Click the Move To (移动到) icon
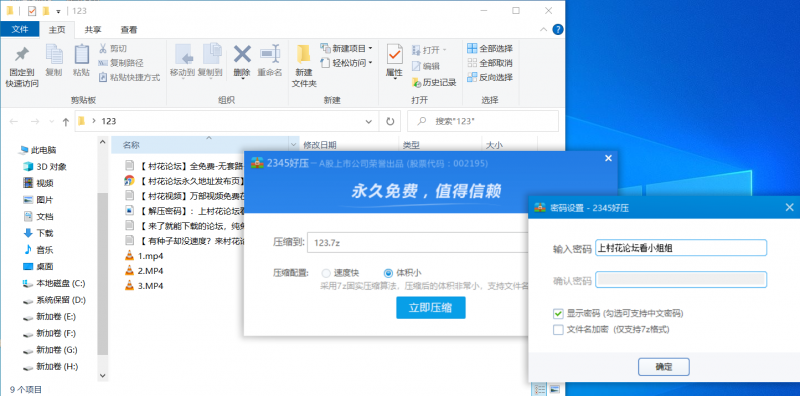This screenshot has width=800, height=396. [x=183, y=55]
